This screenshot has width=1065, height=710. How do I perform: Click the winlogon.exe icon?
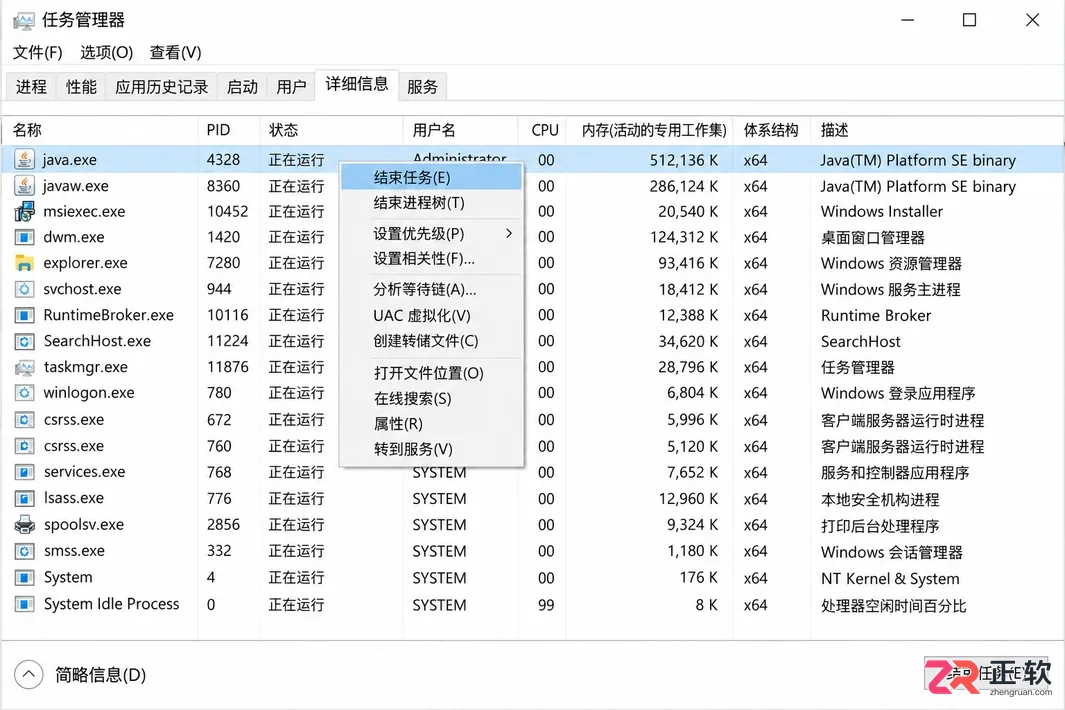[x=24, y=393]
